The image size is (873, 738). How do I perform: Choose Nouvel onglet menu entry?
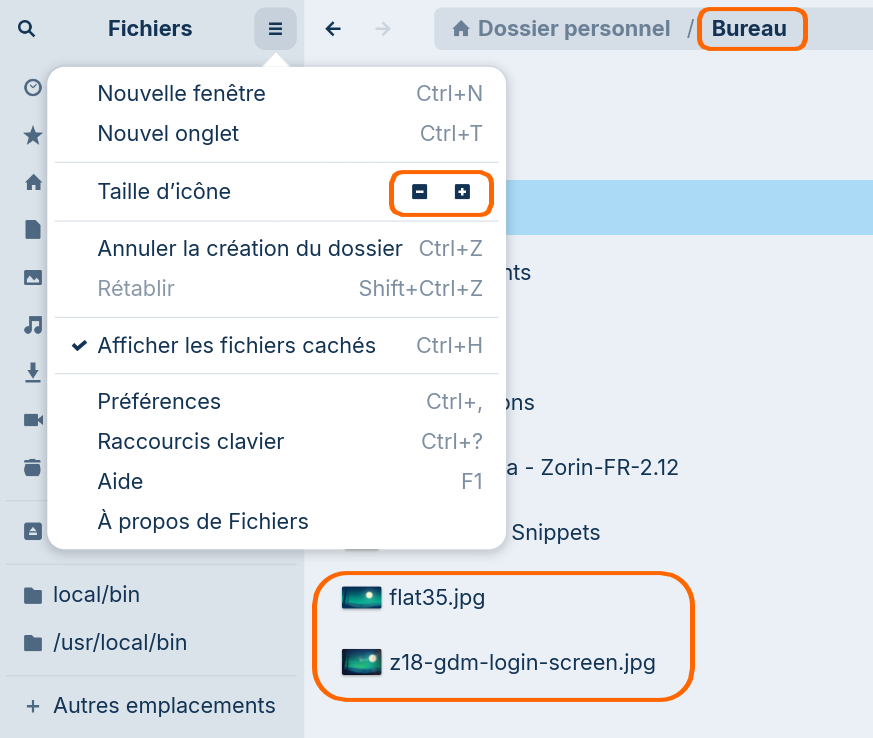[x=168, y=134]
